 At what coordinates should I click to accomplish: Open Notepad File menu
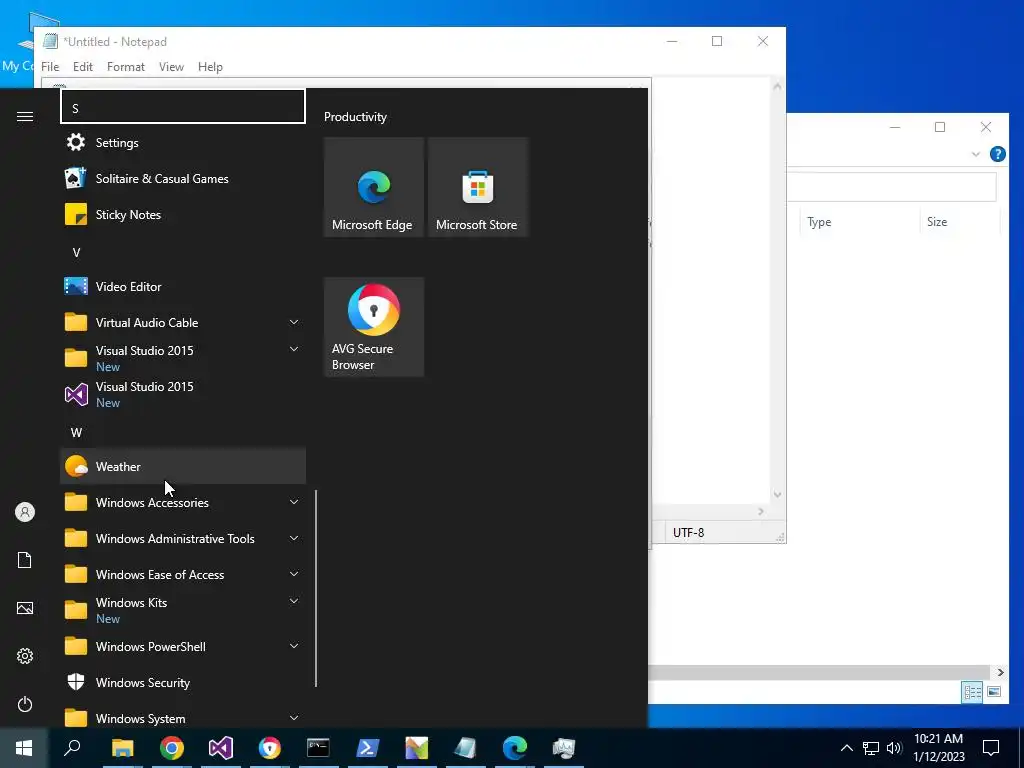[50, 67]
